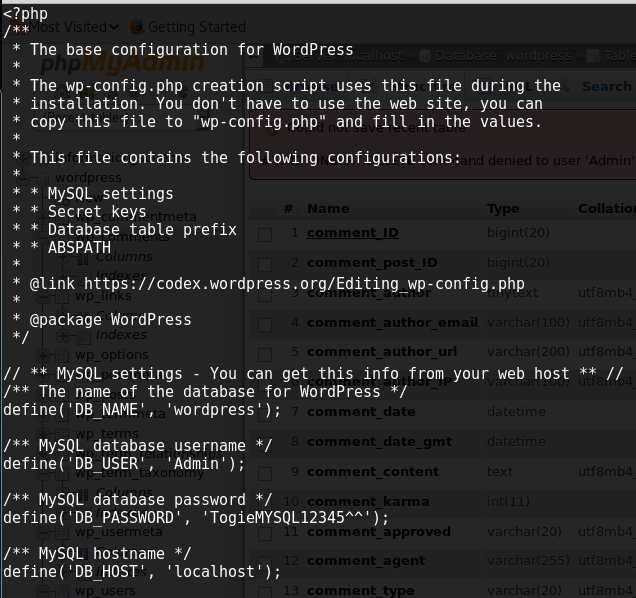636x598 pixels.
Task: Click the wordpress database icon in navigation tree
Action: (43, 178)
